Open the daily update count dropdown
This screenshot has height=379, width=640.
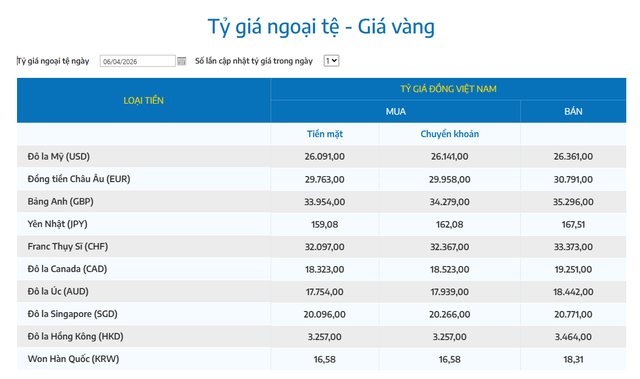[331, 61]
